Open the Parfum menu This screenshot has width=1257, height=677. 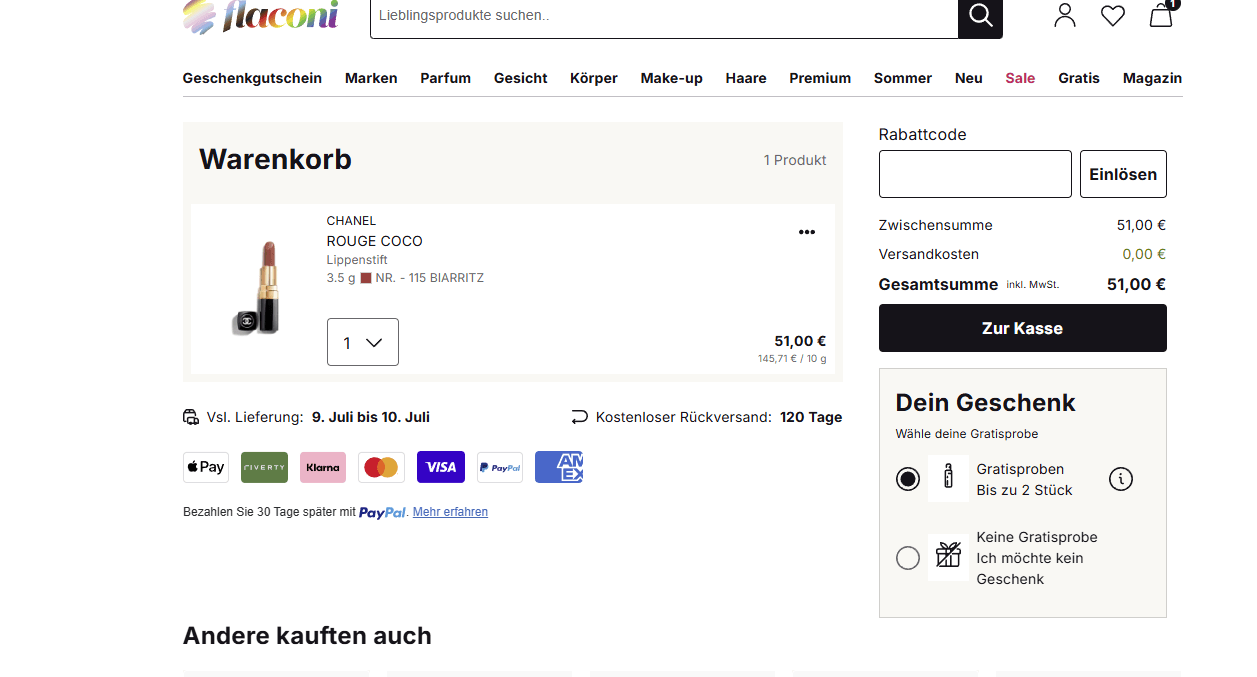pyautogui.click(x=445, y=78)
